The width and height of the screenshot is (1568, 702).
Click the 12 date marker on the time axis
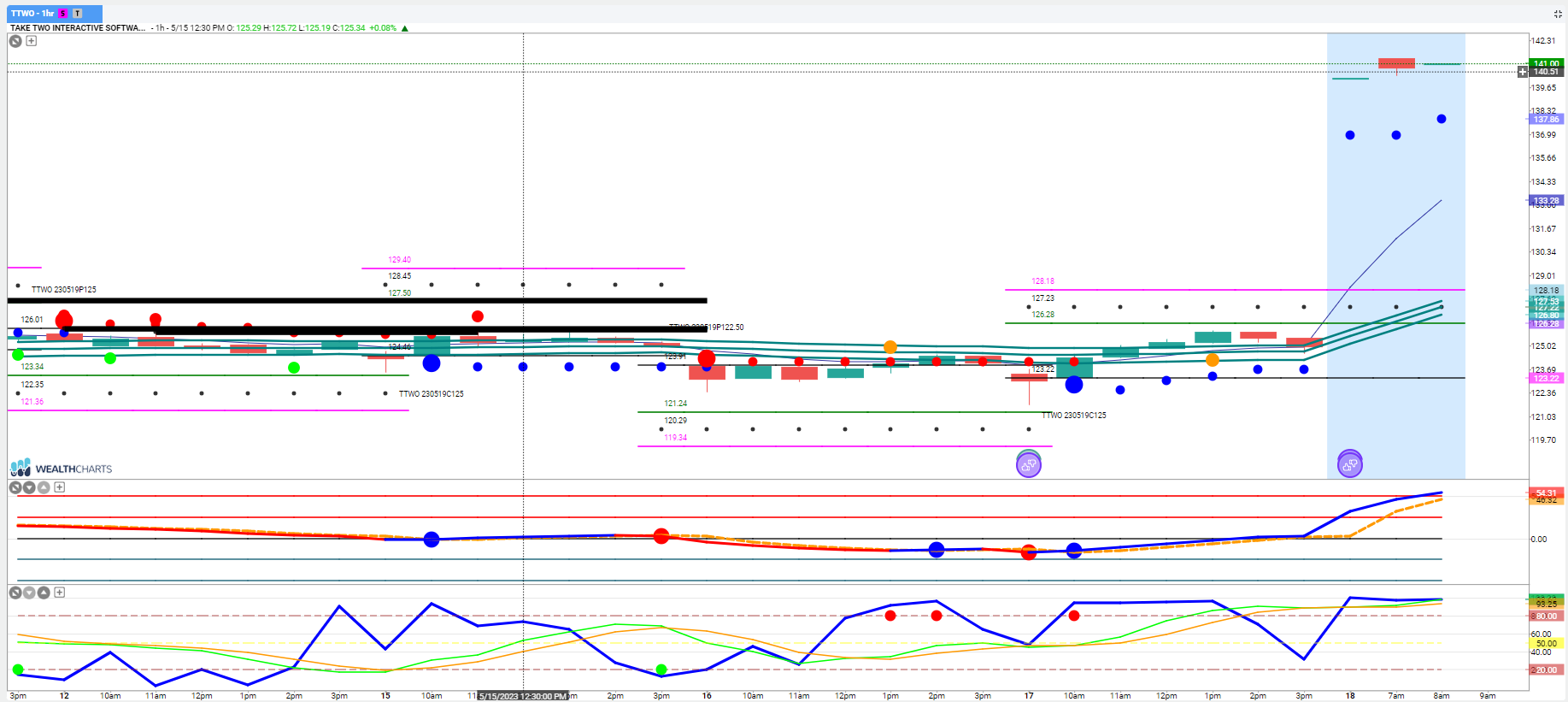point(64,696)
